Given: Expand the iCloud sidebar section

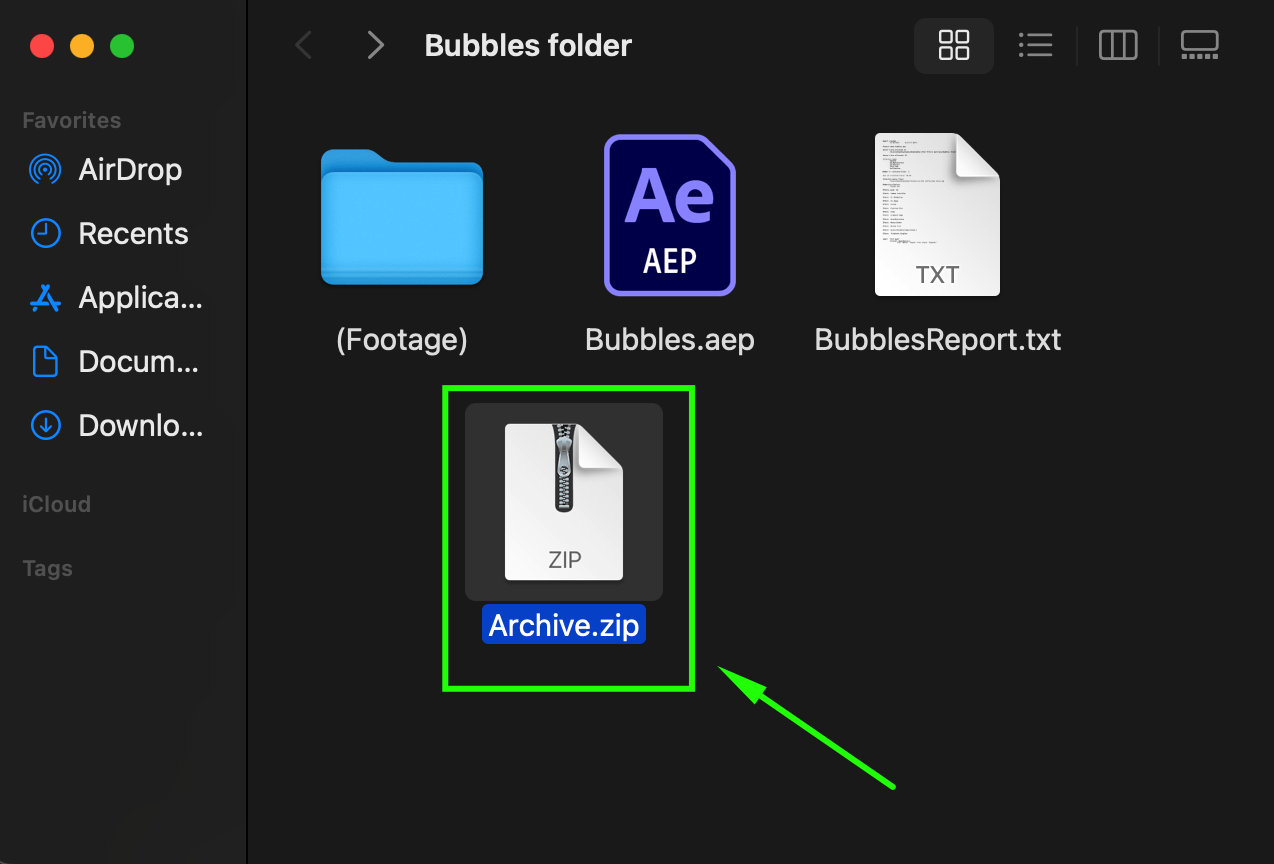Looking at the screenshot, I should click(57, 505).
